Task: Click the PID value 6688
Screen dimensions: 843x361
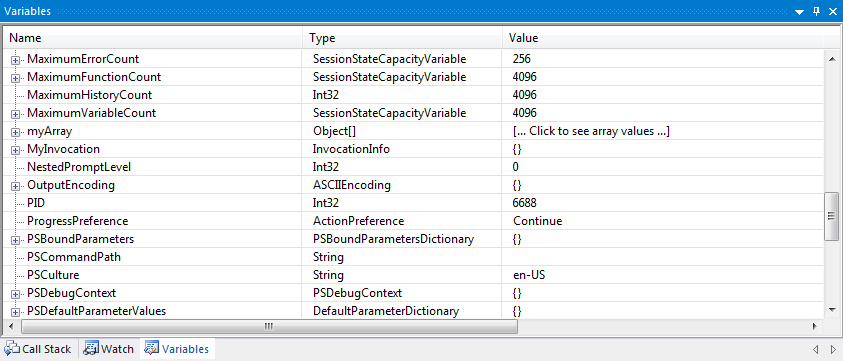Action: click(525, 203)
